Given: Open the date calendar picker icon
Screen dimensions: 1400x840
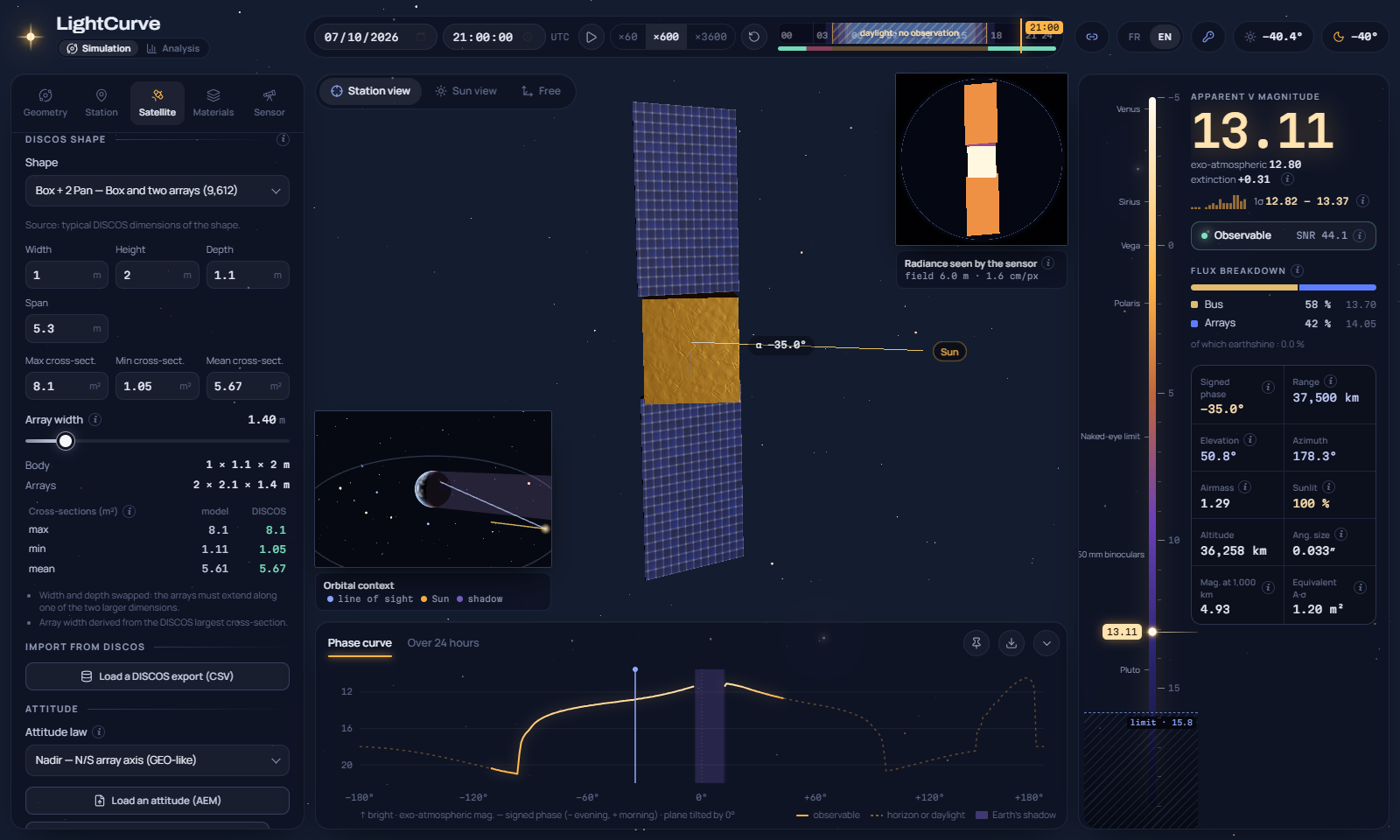Looking at the screenshot, I should click(x=421, y=37).
